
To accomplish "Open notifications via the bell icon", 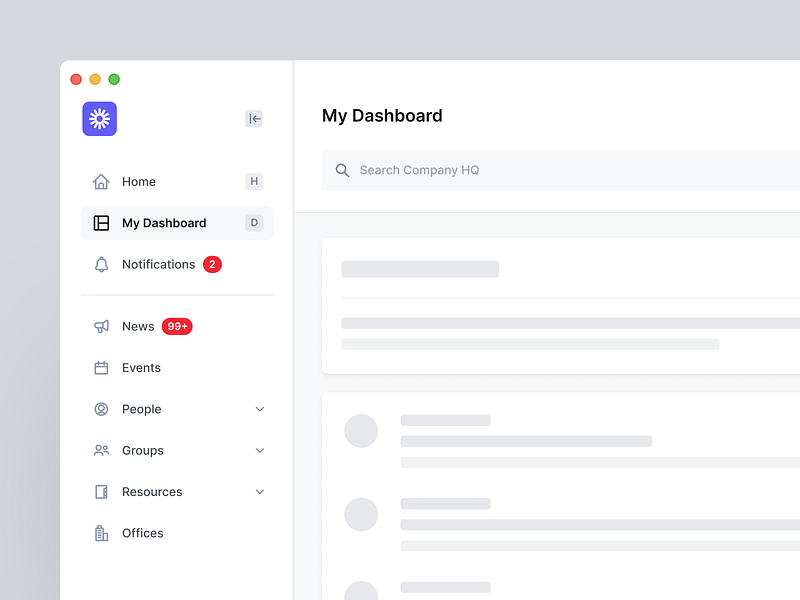I will coord(100,264).
